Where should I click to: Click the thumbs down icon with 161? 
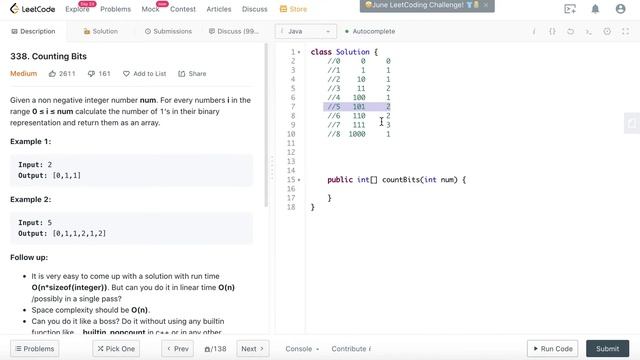(x=91, y=73)
